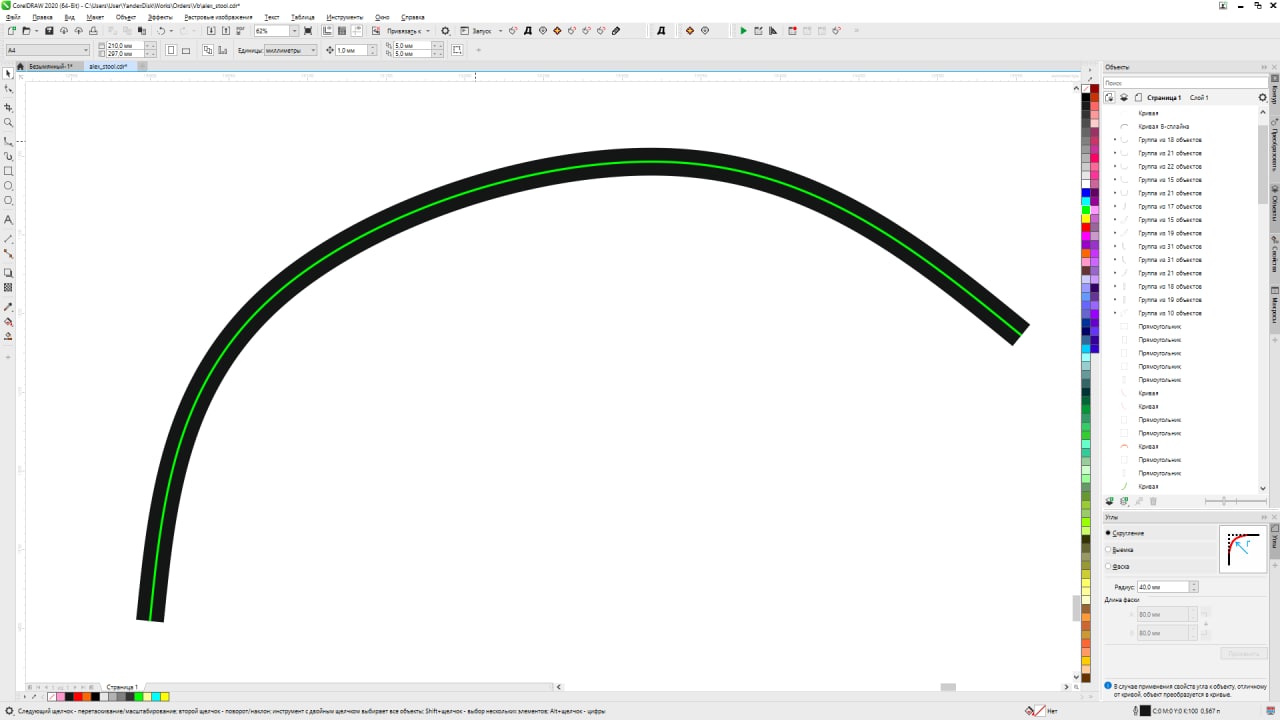Open the Растровые изображения menu
The height and width of the screenshot is (720, 1280).
point(219,17)
